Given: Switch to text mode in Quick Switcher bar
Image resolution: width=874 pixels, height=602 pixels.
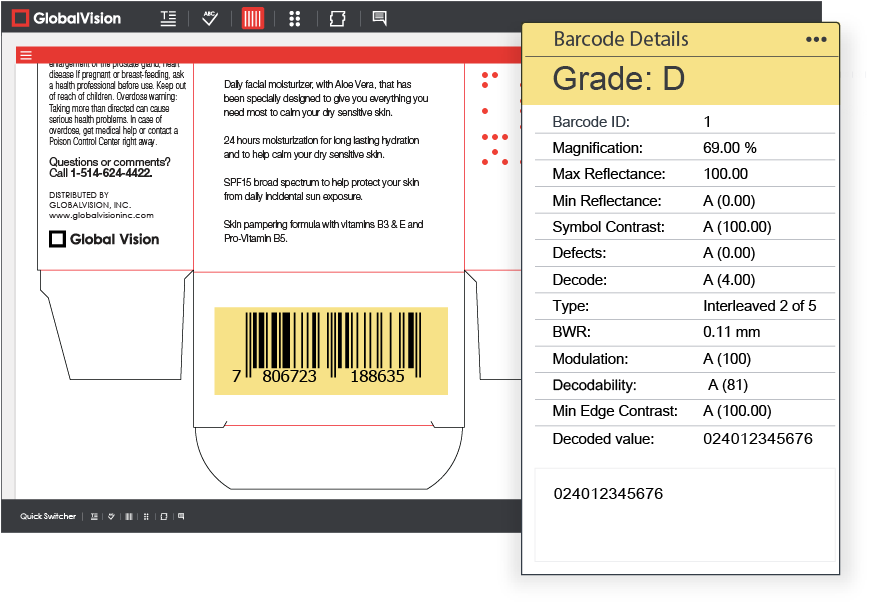Looking at the screenshot, I should point(94,517).
